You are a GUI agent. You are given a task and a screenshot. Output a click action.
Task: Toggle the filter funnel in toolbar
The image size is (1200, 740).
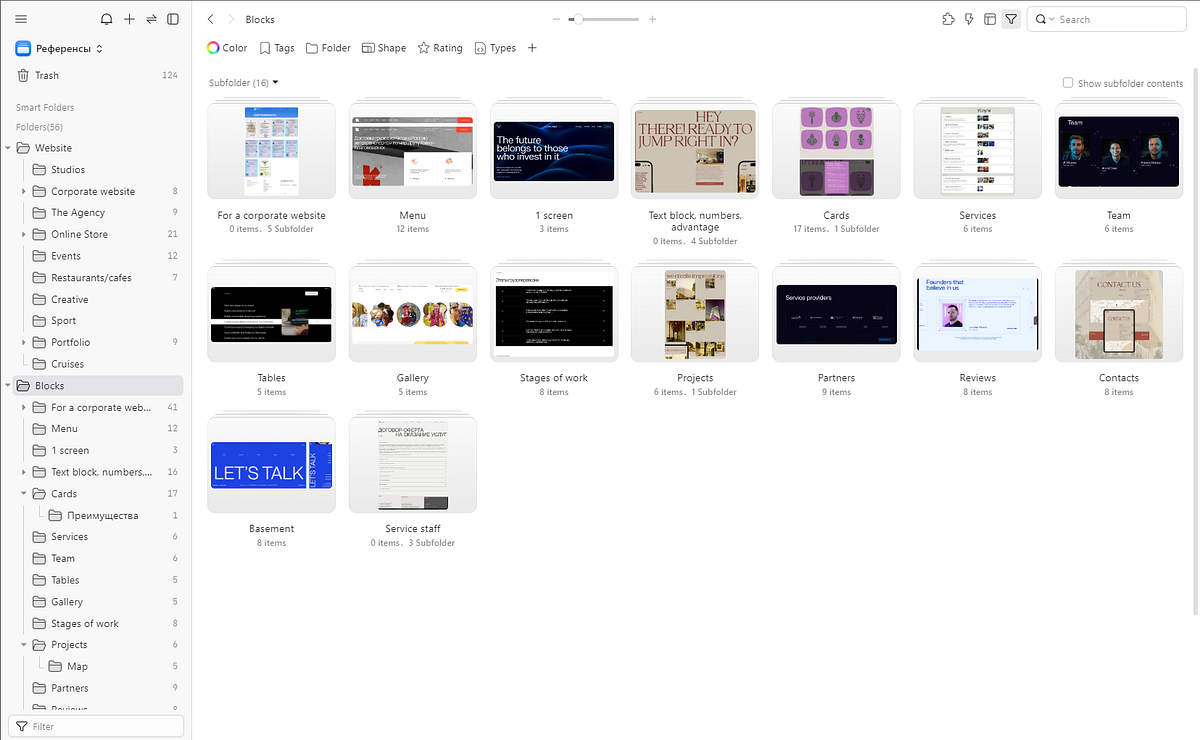point(1011,19)
